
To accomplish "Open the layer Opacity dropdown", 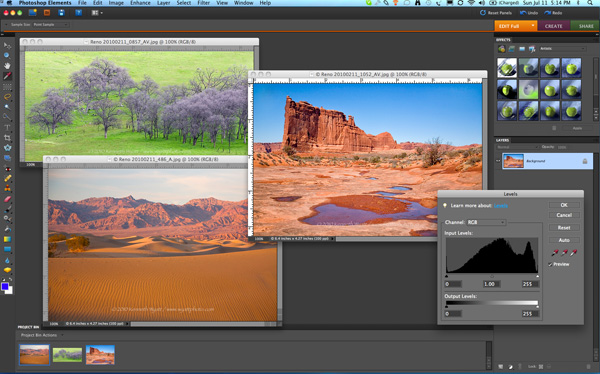I will point(562,147).
